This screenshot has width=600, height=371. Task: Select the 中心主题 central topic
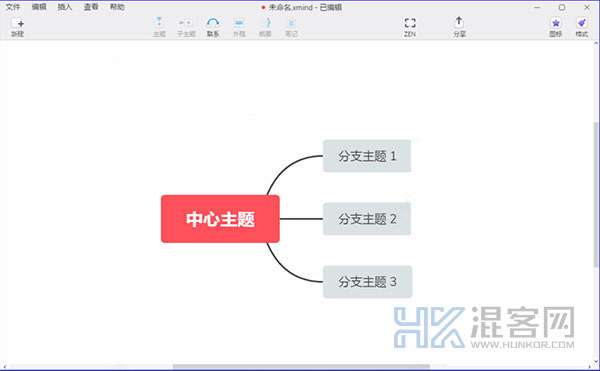pos(220,219)
